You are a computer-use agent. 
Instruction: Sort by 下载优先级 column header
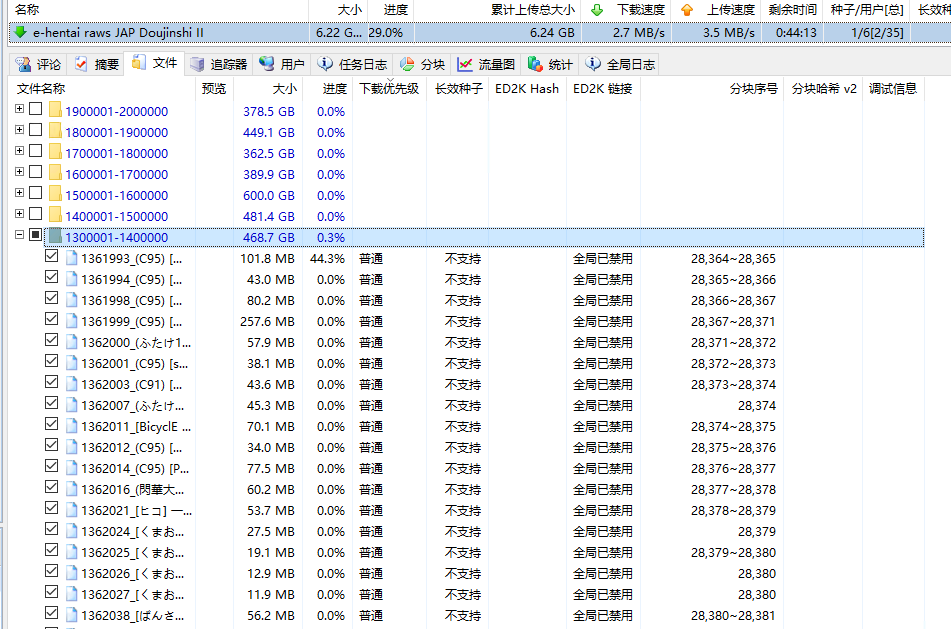pos(389,88)
